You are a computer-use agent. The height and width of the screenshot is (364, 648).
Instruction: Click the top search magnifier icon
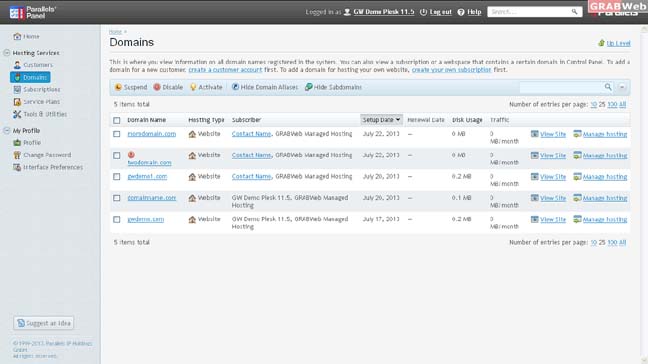(574, 12)
